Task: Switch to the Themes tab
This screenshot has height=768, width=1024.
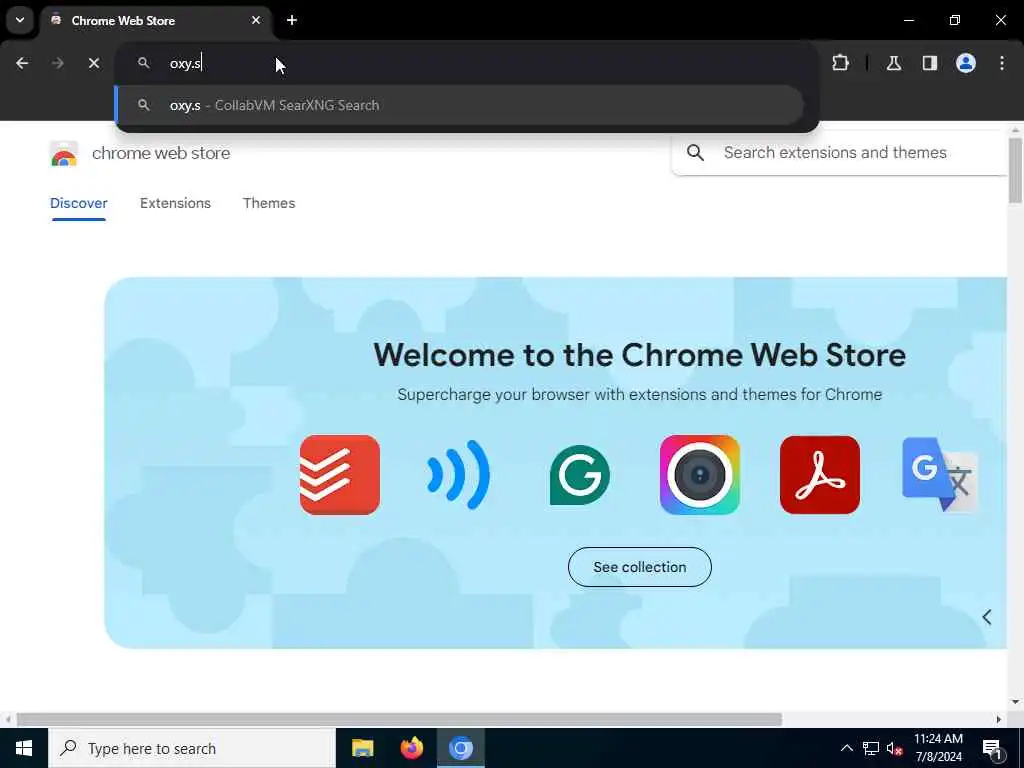Action: (269, 203)
